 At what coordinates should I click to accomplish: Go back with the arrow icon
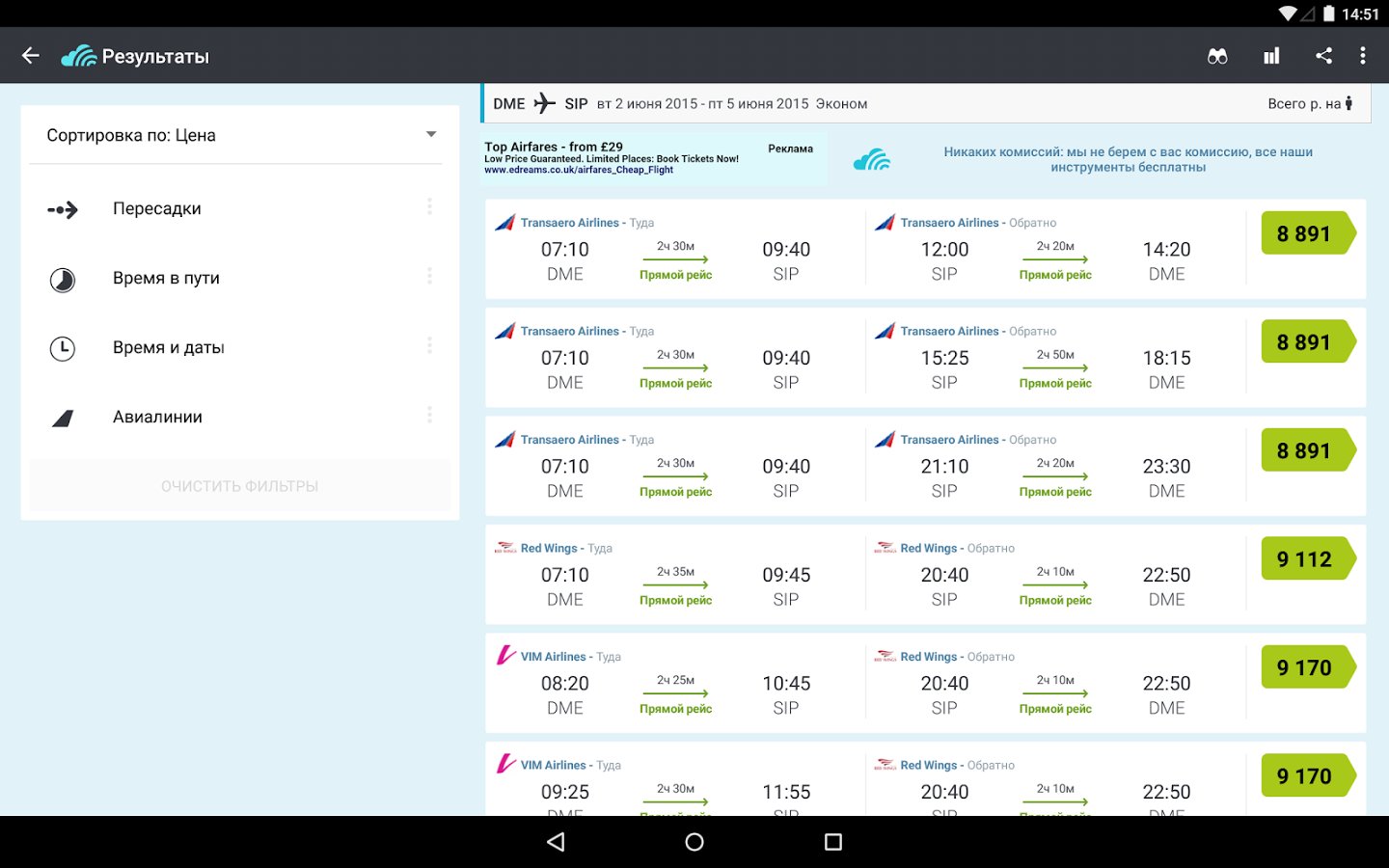pos(31,56)
